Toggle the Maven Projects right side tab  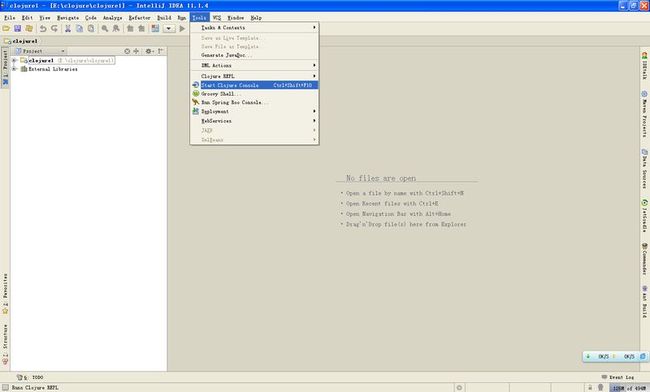(644, 114)
